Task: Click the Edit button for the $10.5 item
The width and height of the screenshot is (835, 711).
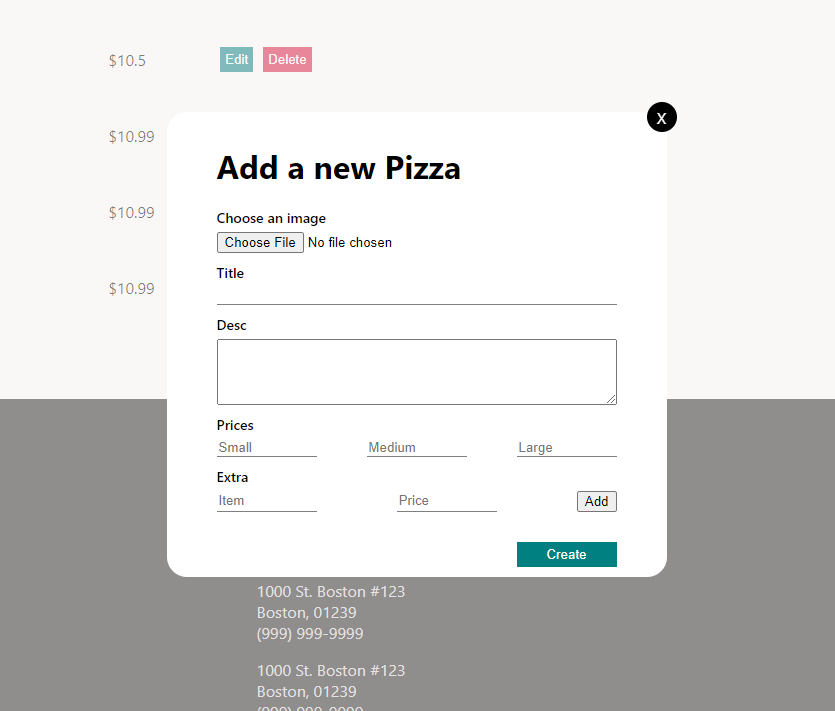Action: (x=236, y=59)
